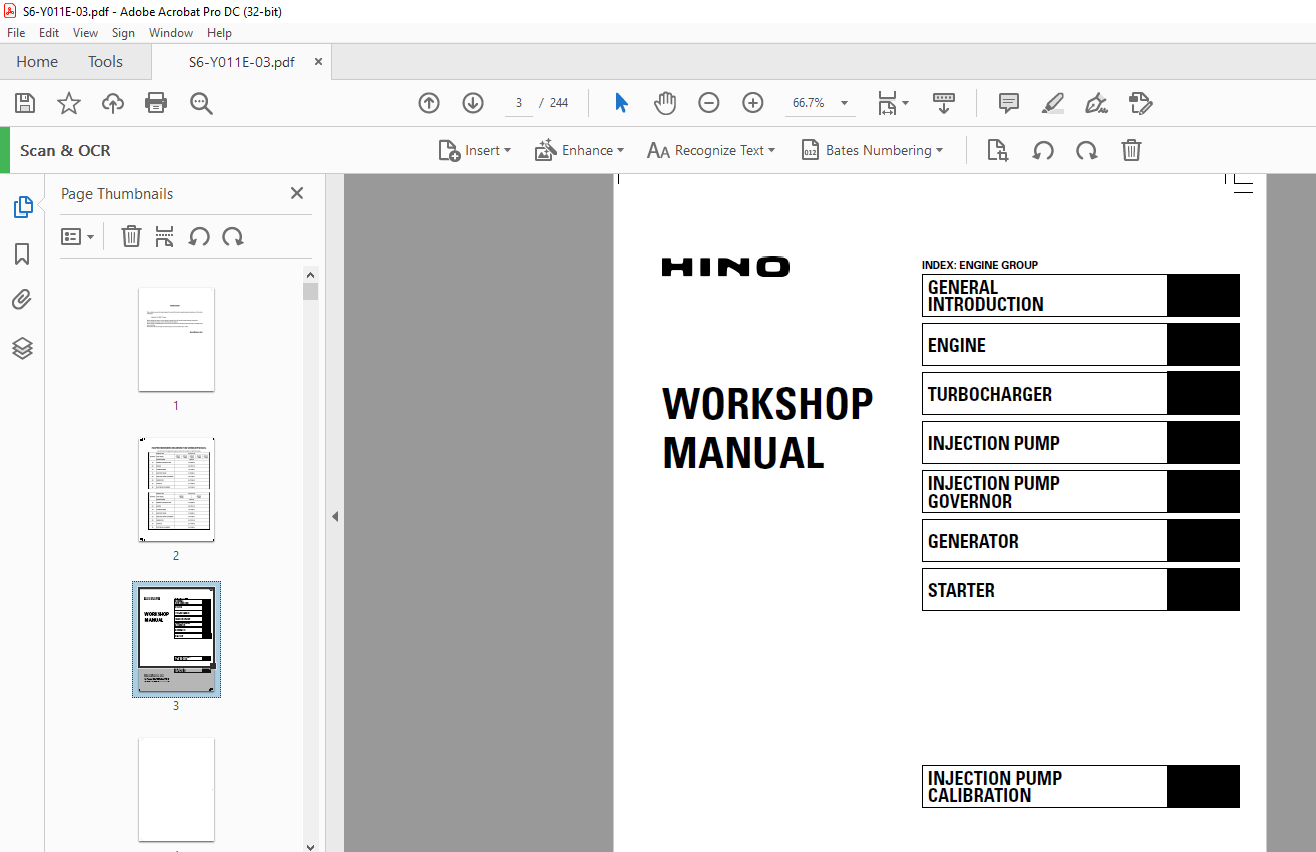Image resolution: width=1316 pixels, height=852 pixels.
Task: Rotate thumbnails counterclockwise in the panel
Action: (x=199, y=237)
